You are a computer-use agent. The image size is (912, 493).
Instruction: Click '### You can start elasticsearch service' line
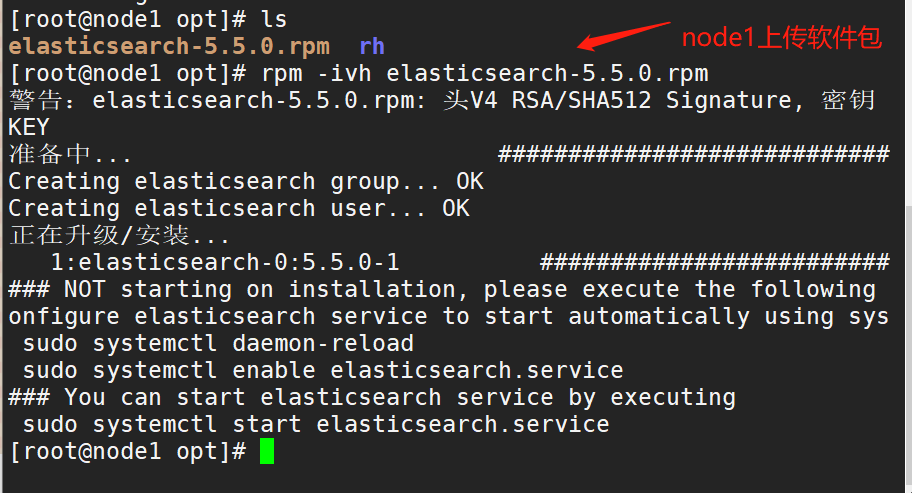click(x=372, y=398)
